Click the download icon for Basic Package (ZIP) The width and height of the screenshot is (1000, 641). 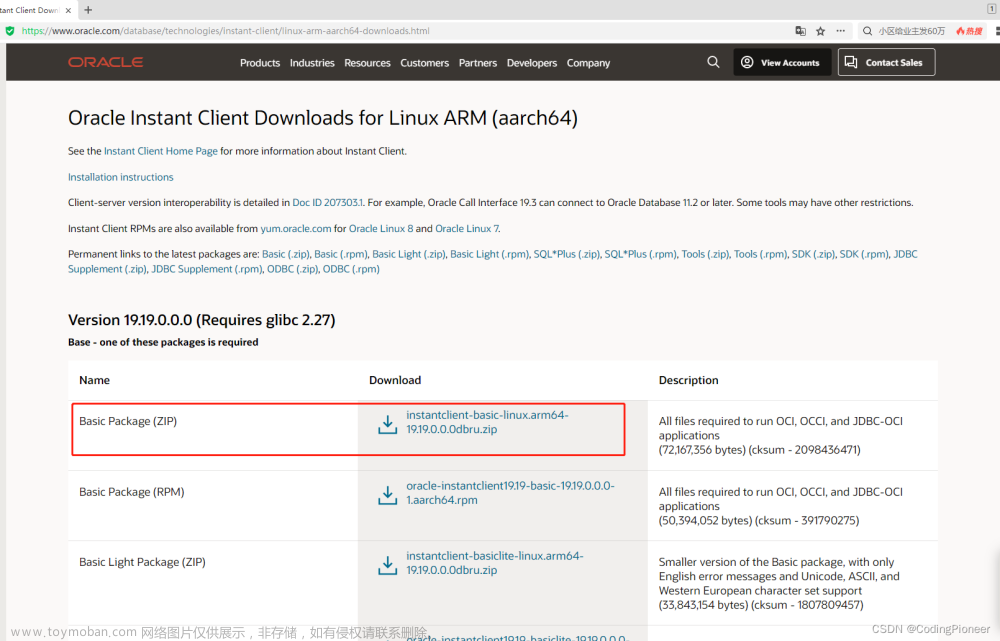point(387,424)
